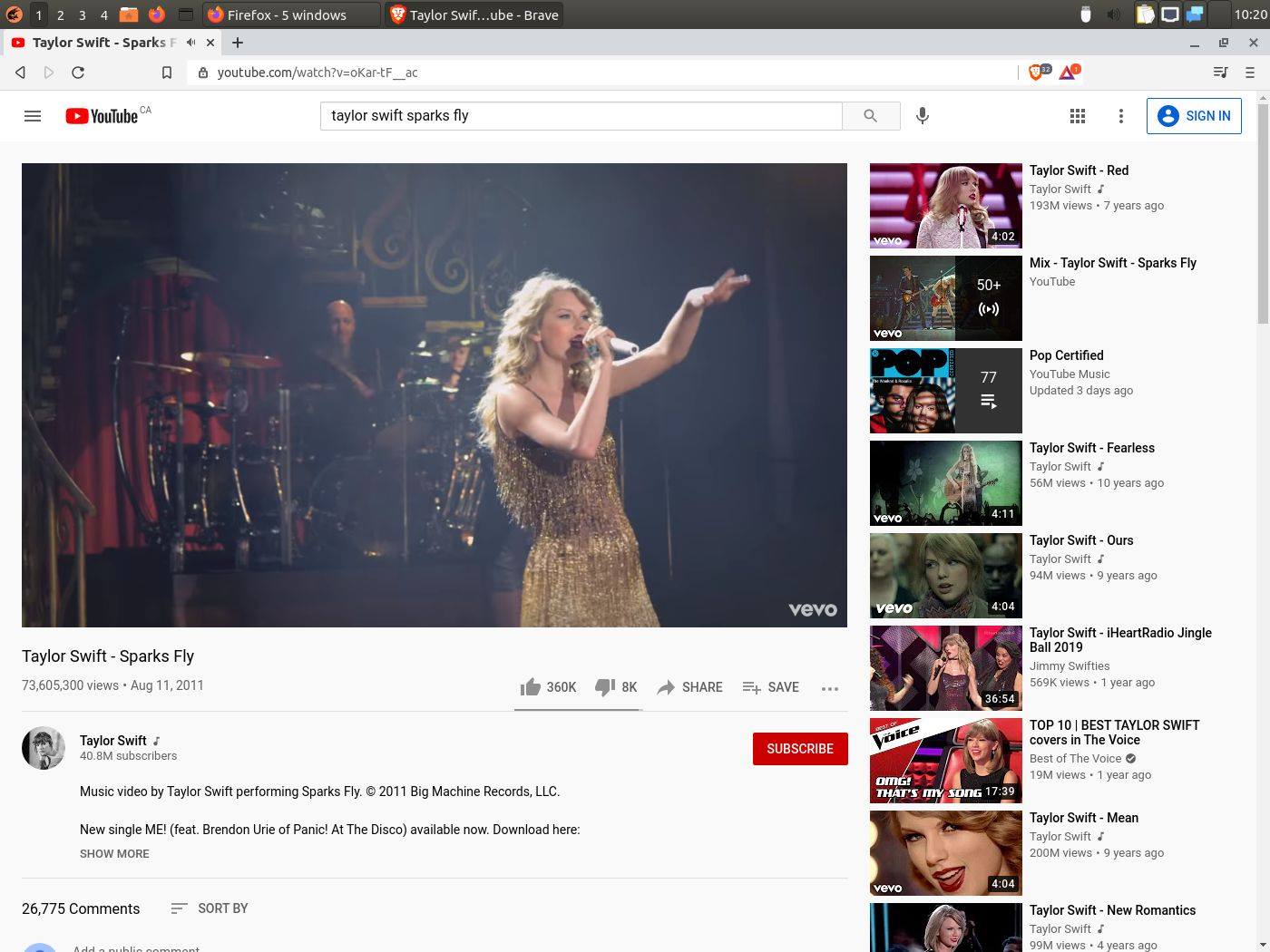Open a new browser tab
Image resolution: width=1270 pixels, height=952 pixels.
pos(238,43)
